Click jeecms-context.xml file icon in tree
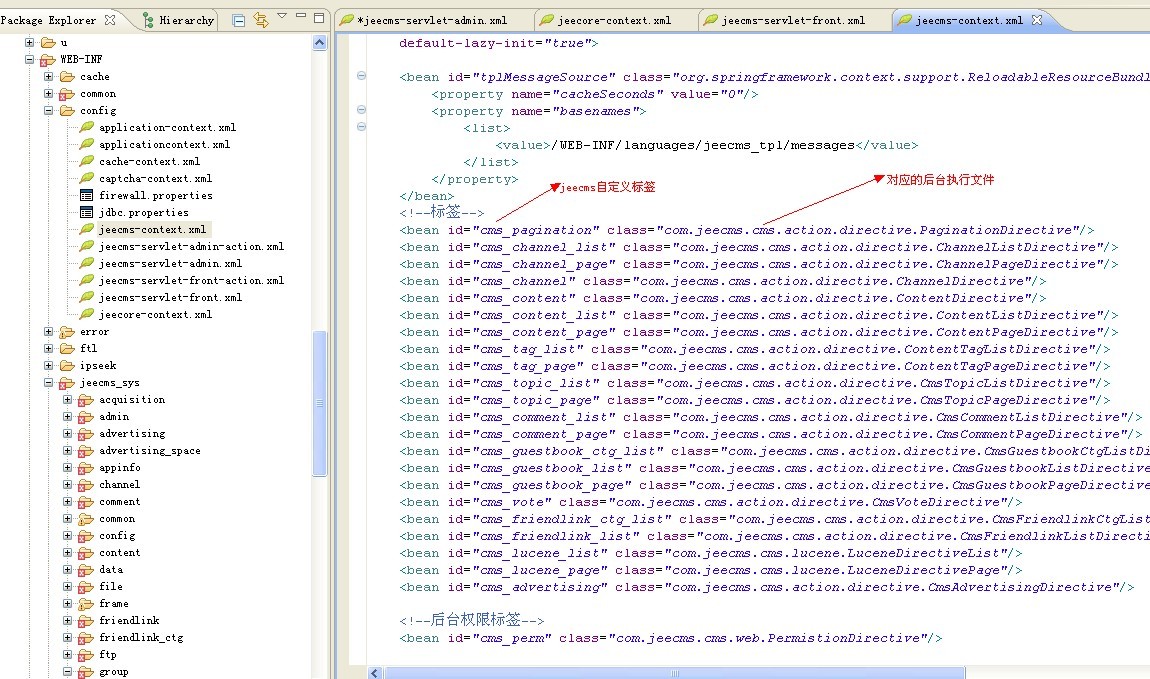 pos(87,229)
